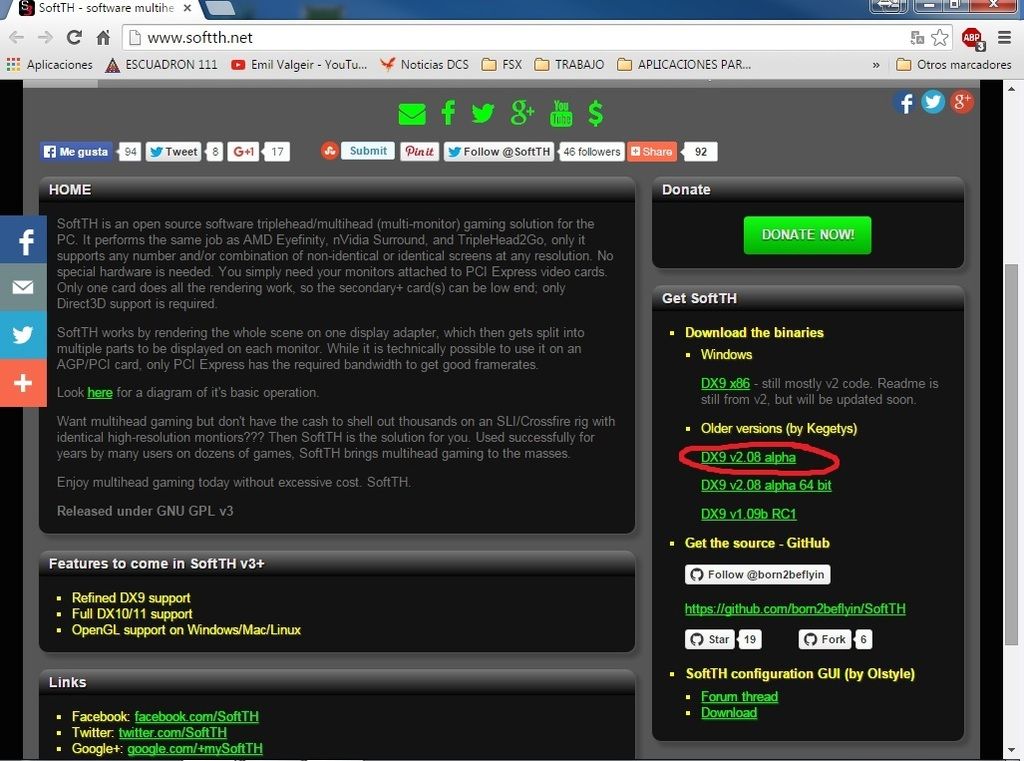Screen dimensions: 1024x761
Task: Expand the TRABAJO bookmarks folder
Action: 569,65
